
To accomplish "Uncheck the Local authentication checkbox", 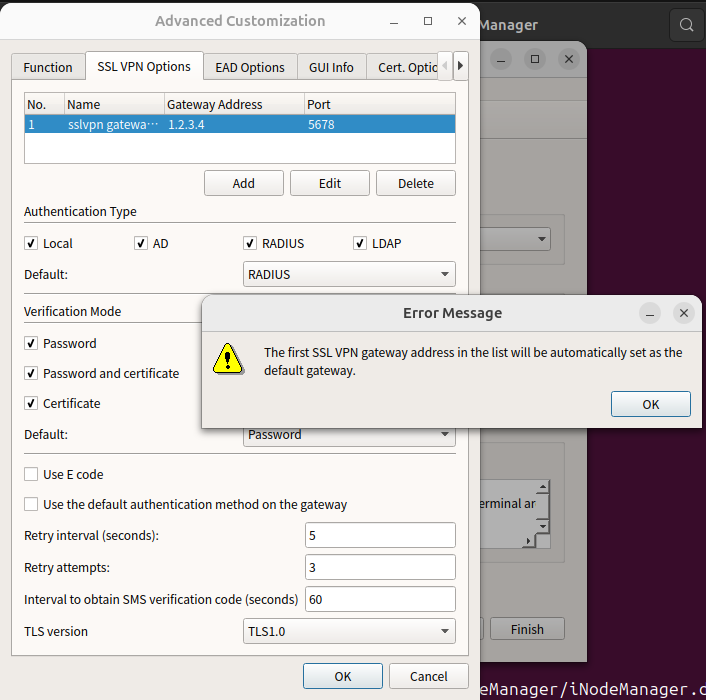I will pos(31,243).
